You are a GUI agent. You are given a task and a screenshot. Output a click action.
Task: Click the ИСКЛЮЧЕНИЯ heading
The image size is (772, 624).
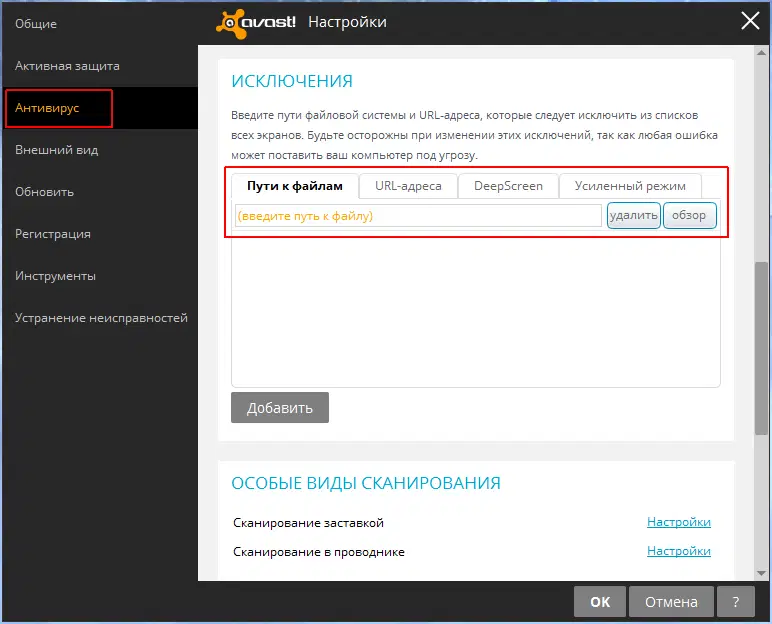pos(292,81)
